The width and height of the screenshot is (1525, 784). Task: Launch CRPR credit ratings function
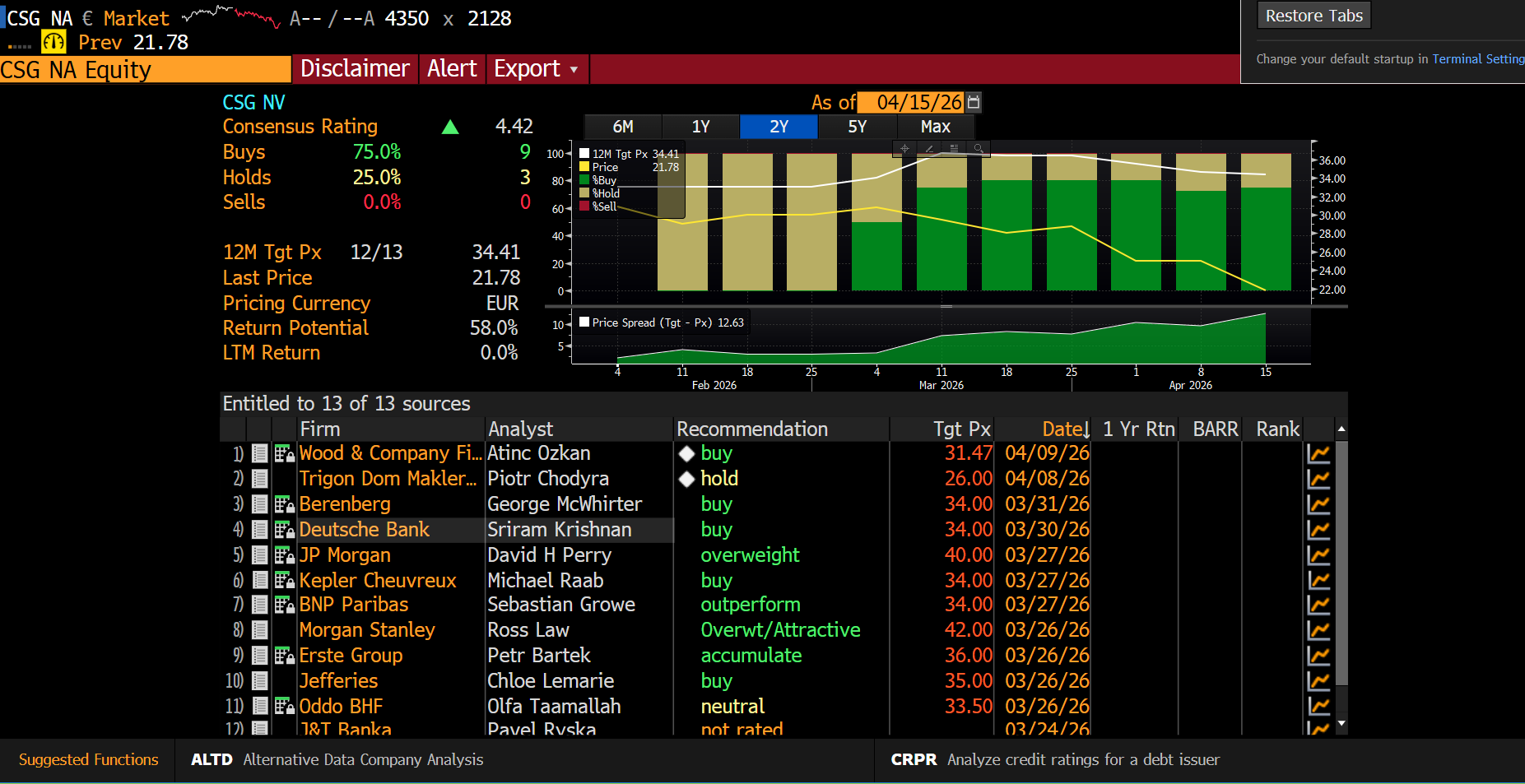1055,760
